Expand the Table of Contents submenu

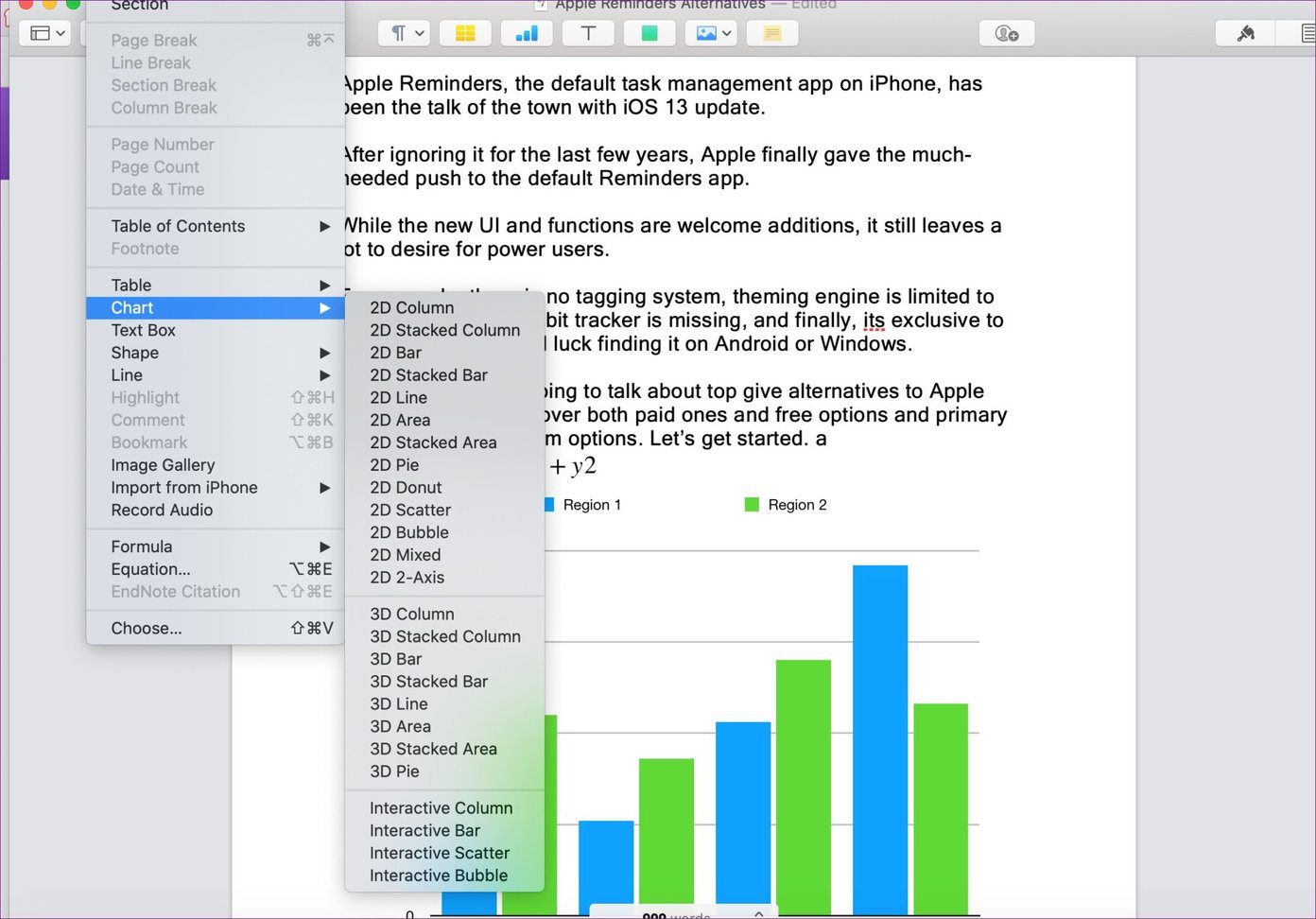(215, 226)
